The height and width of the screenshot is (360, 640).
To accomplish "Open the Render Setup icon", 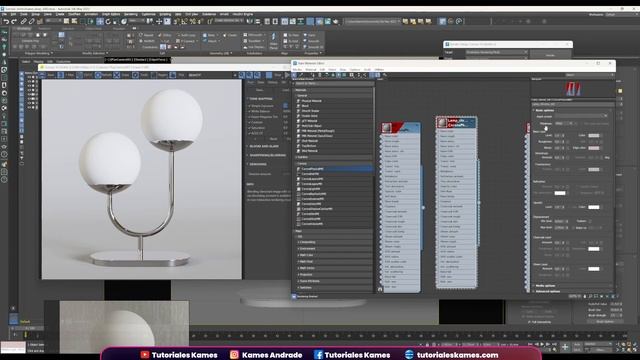I will [320, 21].
